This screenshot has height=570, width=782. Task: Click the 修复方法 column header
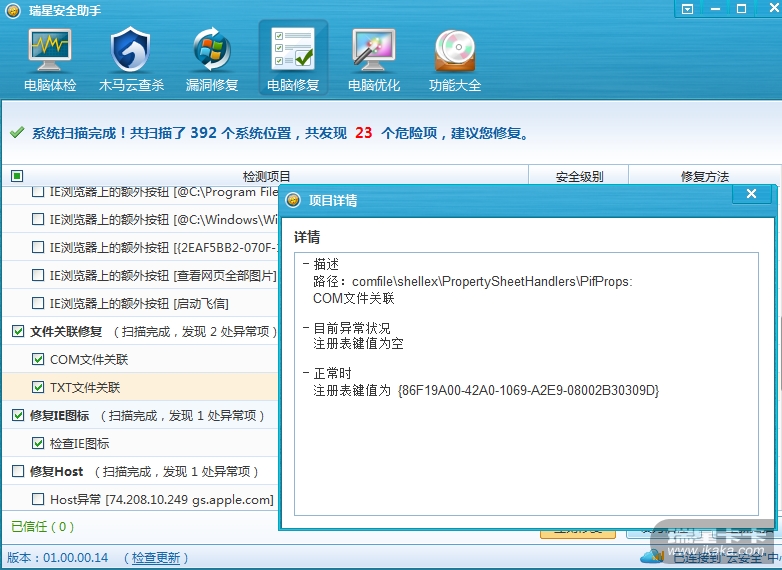tap(704, 176)
